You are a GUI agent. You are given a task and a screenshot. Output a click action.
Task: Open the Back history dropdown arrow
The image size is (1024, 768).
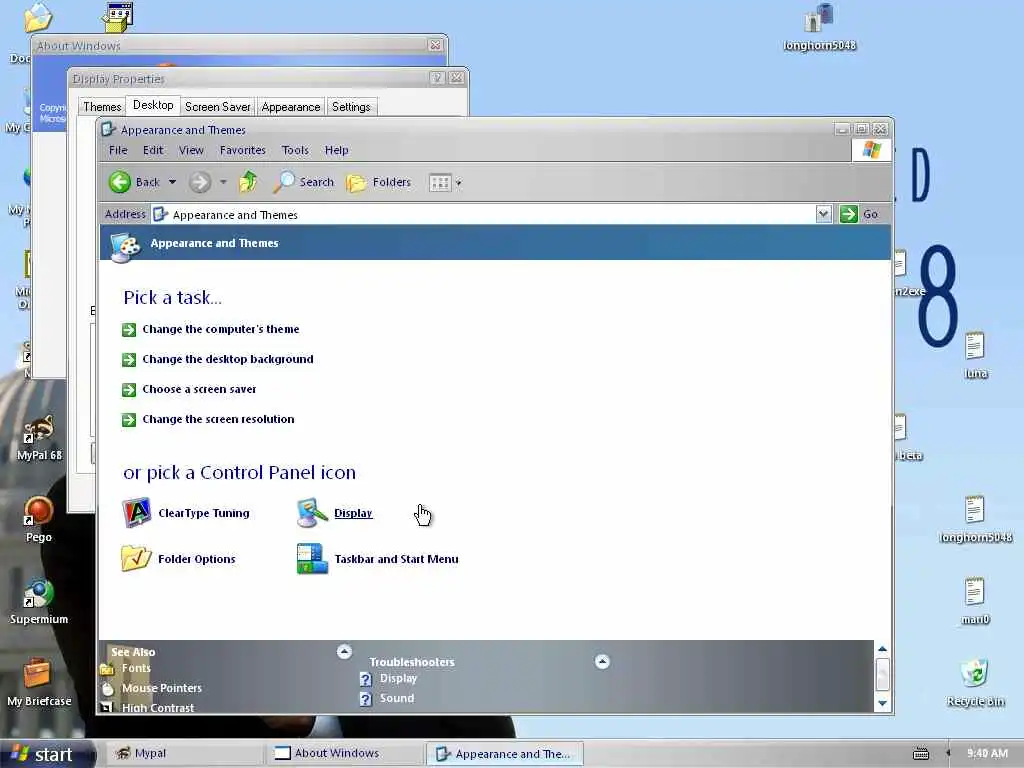172,182
